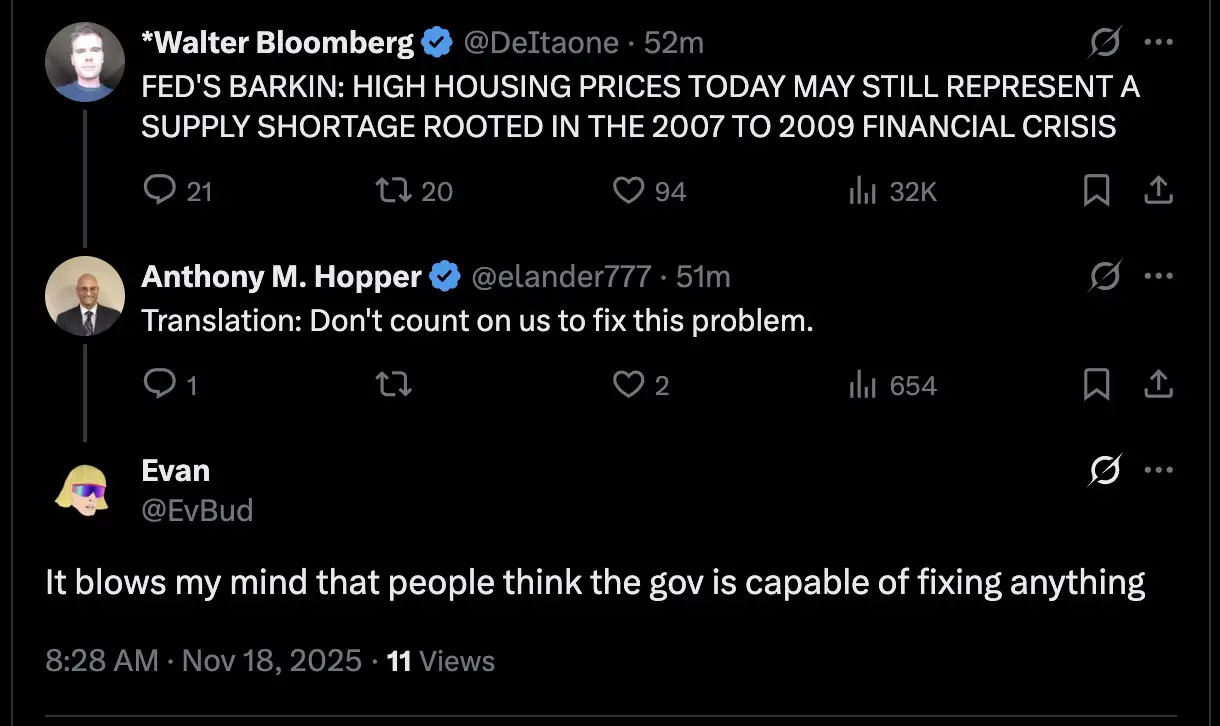Open Grok icon on Walter Bloomberg's tweet

[x=1105, y=44]
